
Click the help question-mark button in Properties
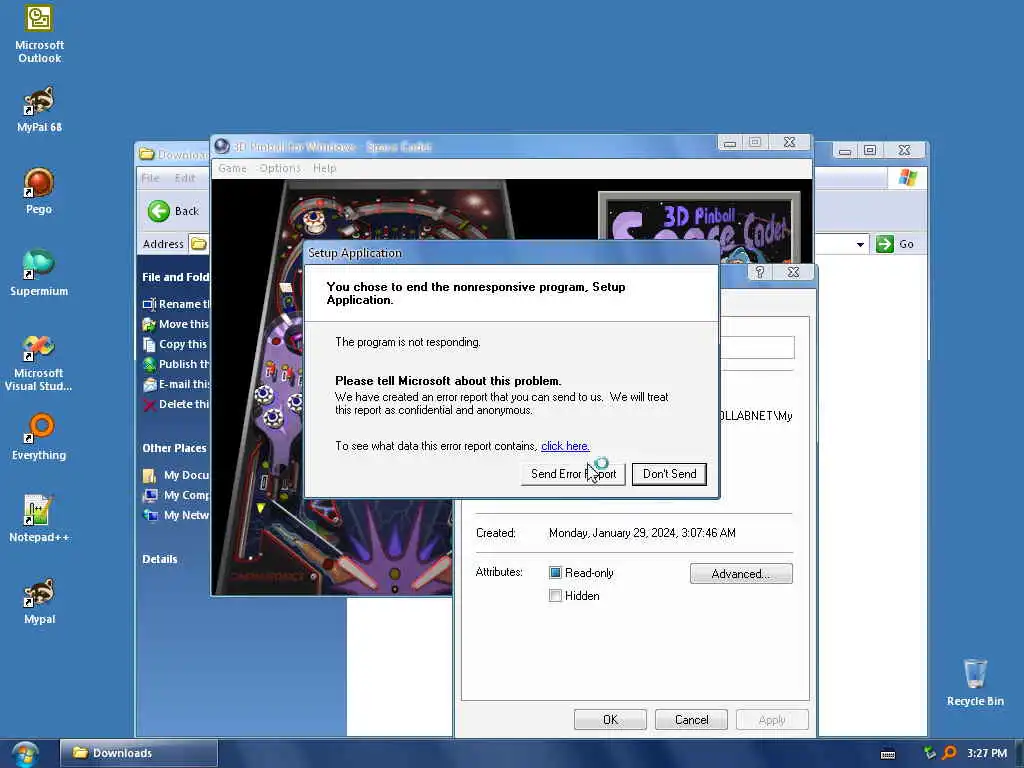point(760,272)
